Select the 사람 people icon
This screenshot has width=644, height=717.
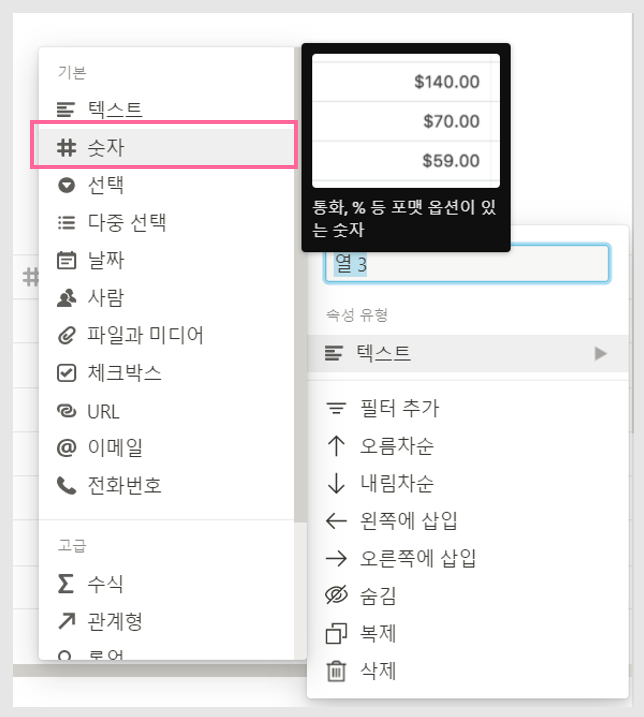pyautogui.click(x=66, y=298)
